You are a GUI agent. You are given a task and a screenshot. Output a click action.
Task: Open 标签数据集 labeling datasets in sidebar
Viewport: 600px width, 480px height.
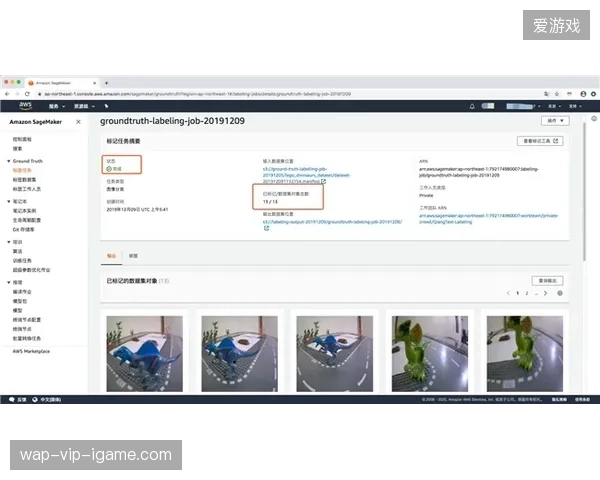tap(24, 180)
